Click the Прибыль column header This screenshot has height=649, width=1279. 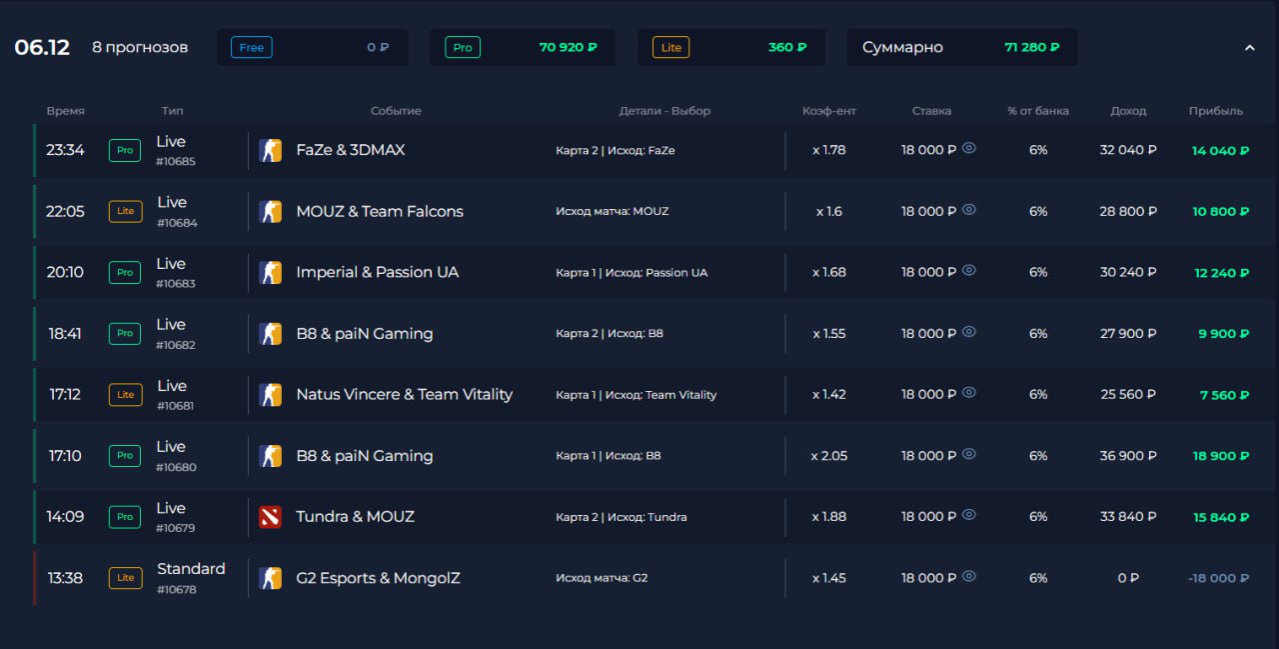coord(1215,111)
